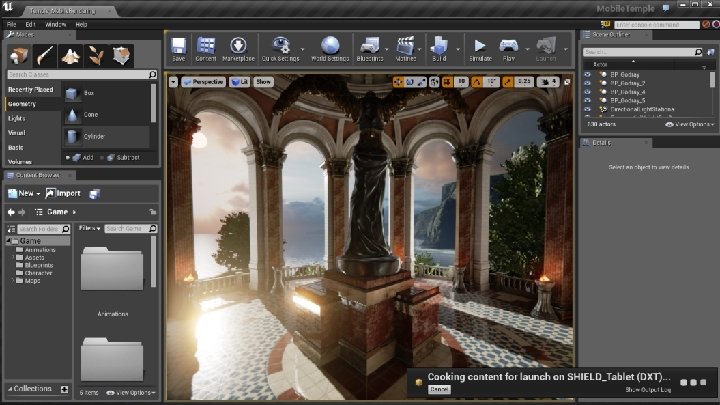
Task: Start Simulate mode
Action: coord(480,49)
